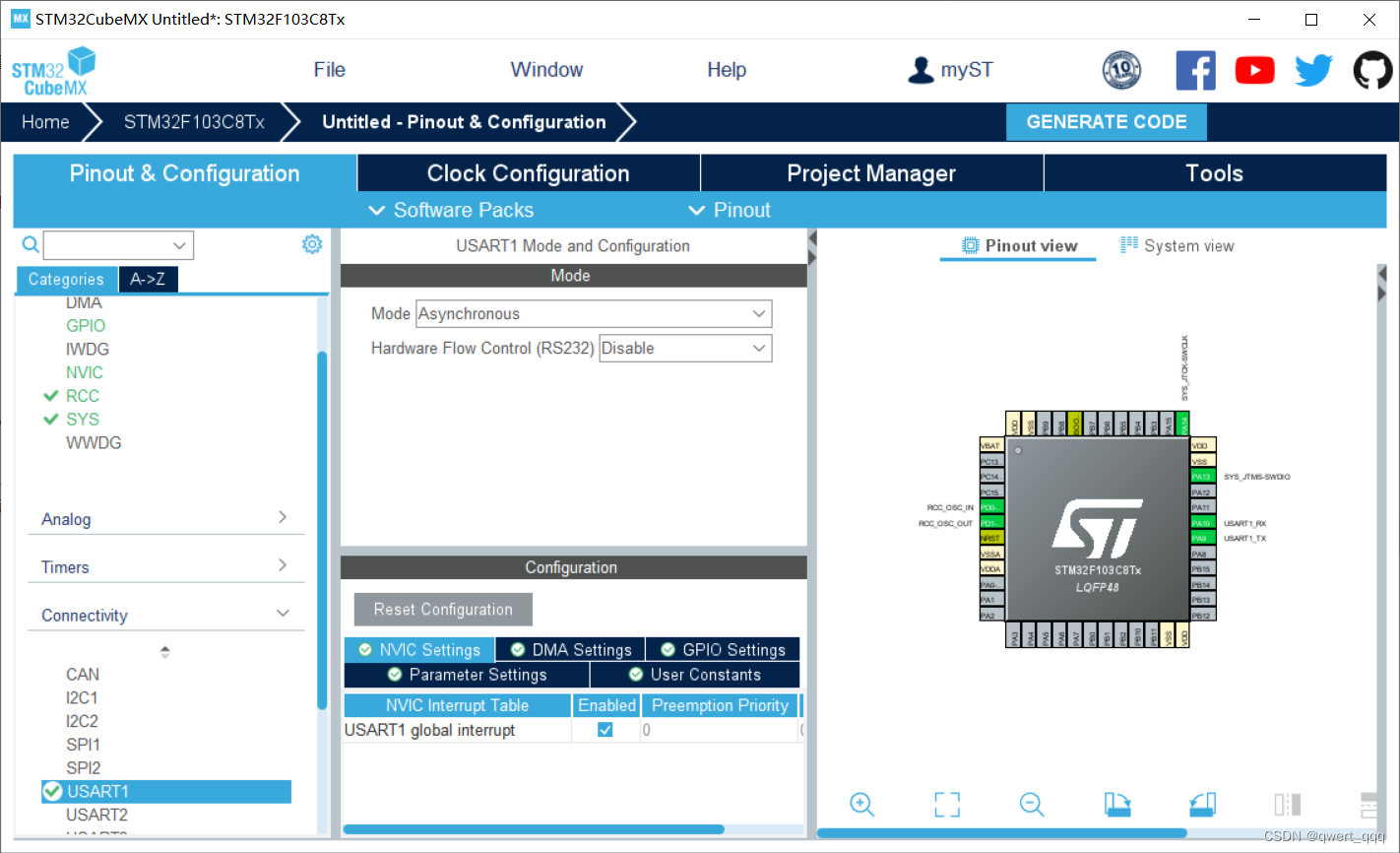Open the peripheral search combo box
The width and height of the screenshot is (1400, 853).
[118, 245]
